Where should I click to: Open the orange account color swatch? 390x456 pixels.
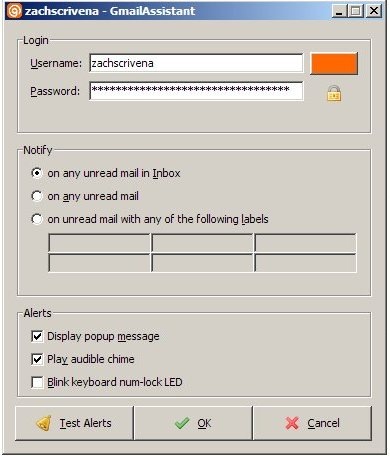(334, 63)
